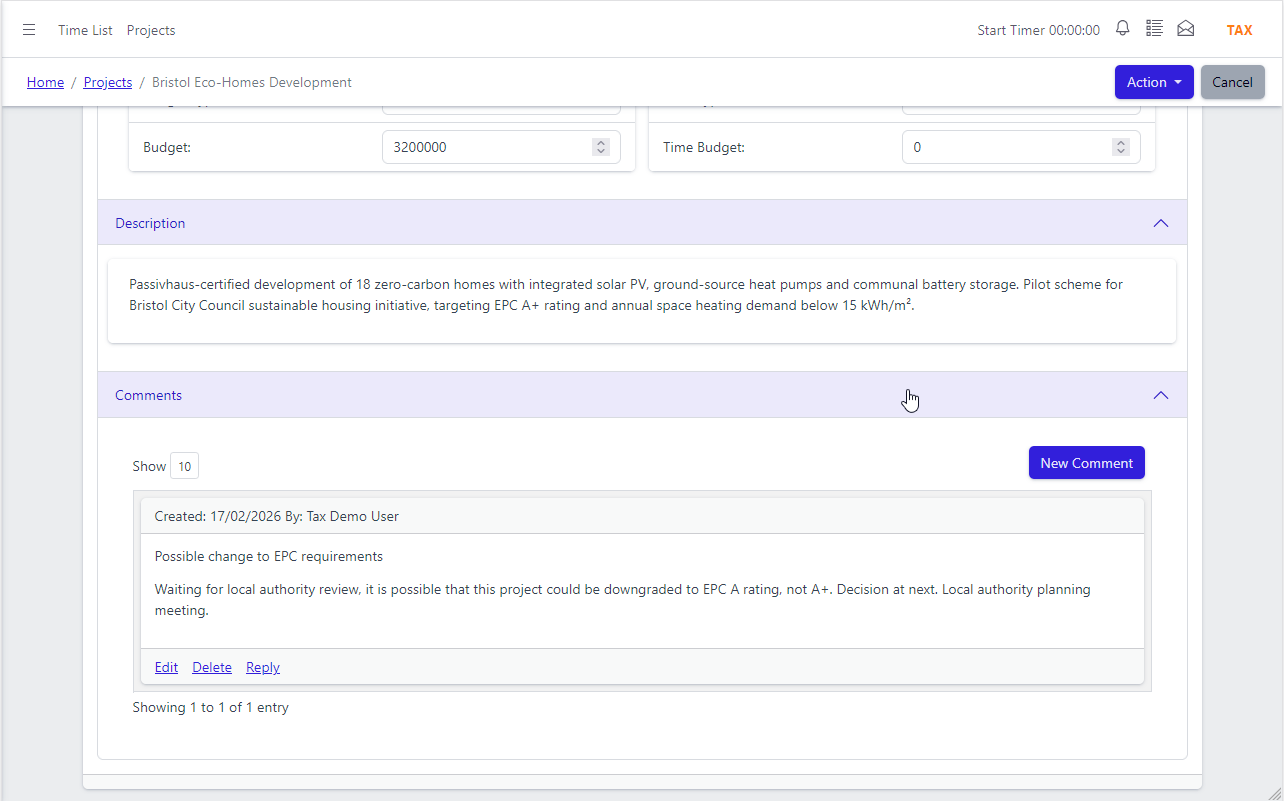Open the Projects menu

click(151, 30)
